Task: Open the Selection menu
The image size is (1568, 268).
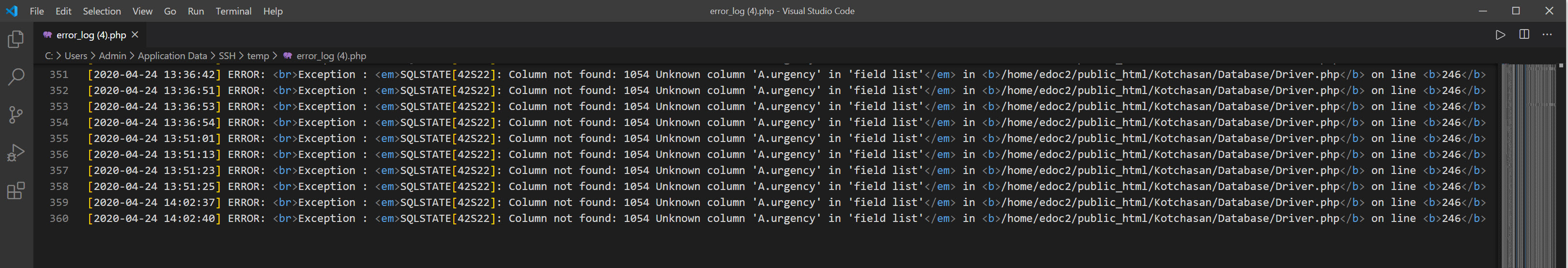Action: 102,11
